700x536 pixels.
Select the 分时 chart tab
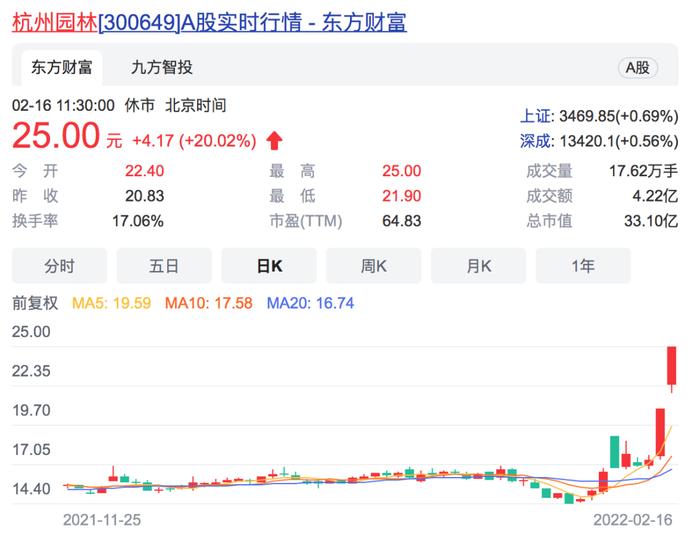(x=59, y=266)
